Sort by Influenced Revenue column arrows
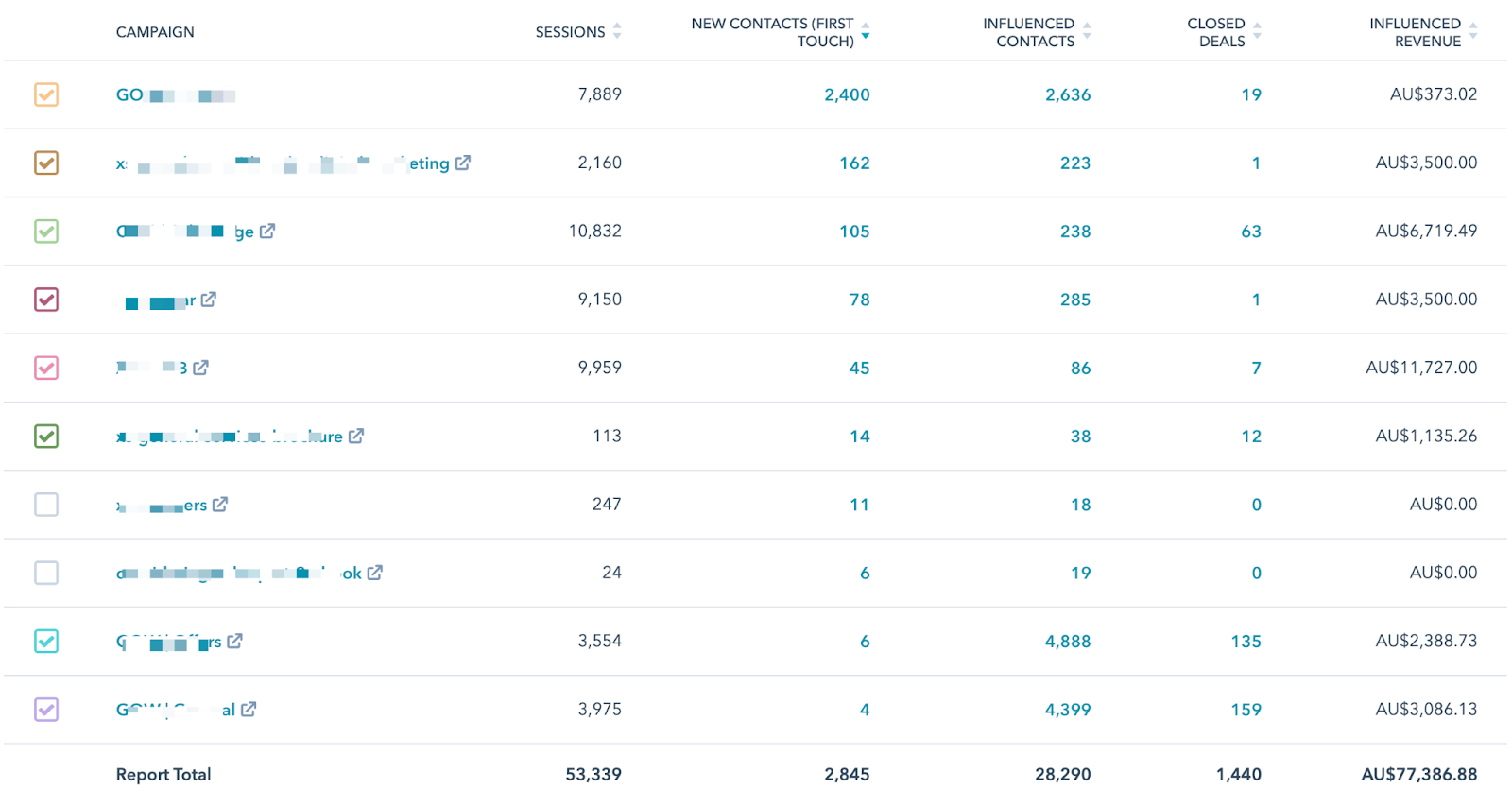 1473,31
